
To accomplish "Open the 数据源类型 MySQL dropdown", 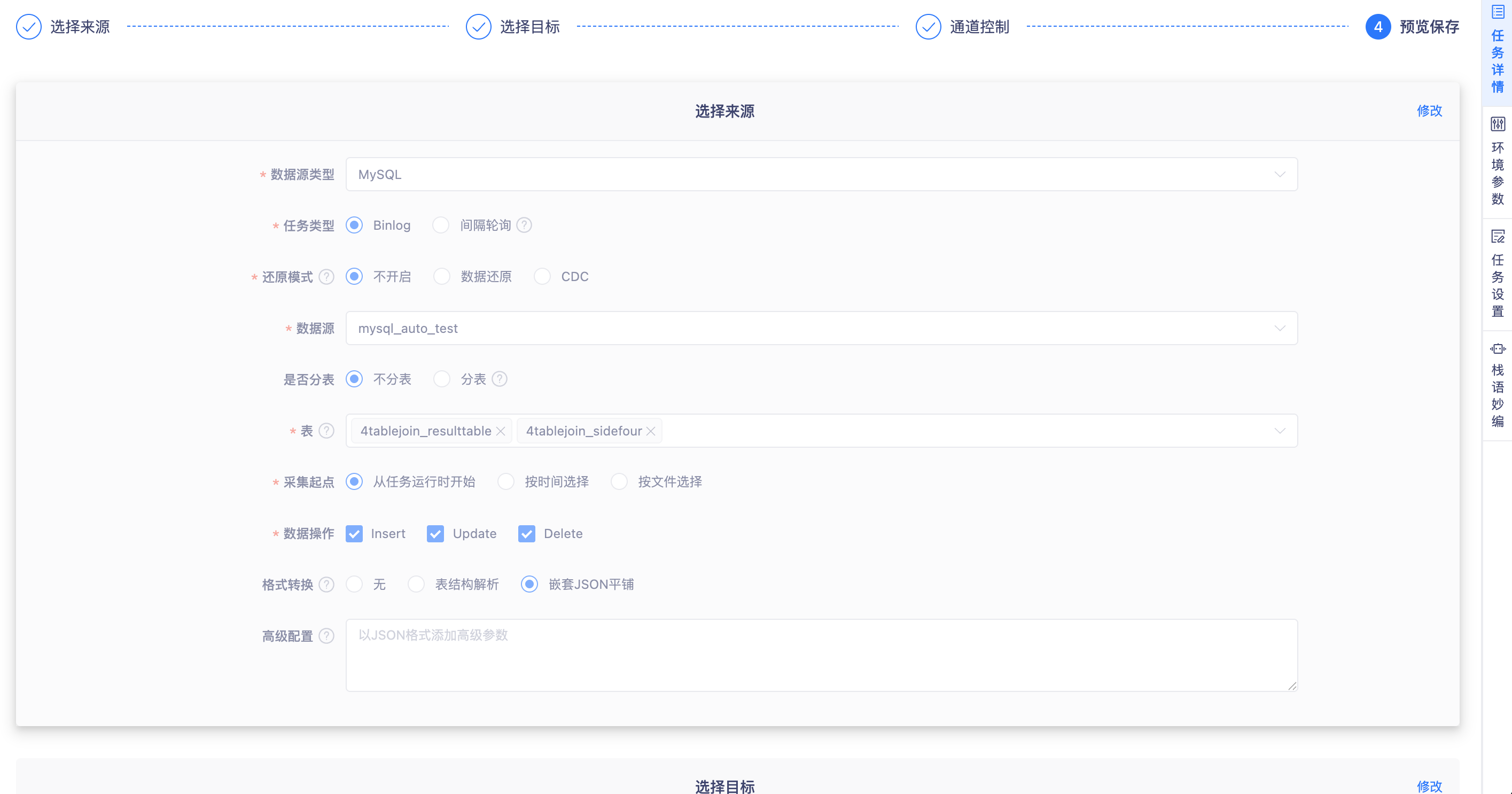I will point(821,174).
